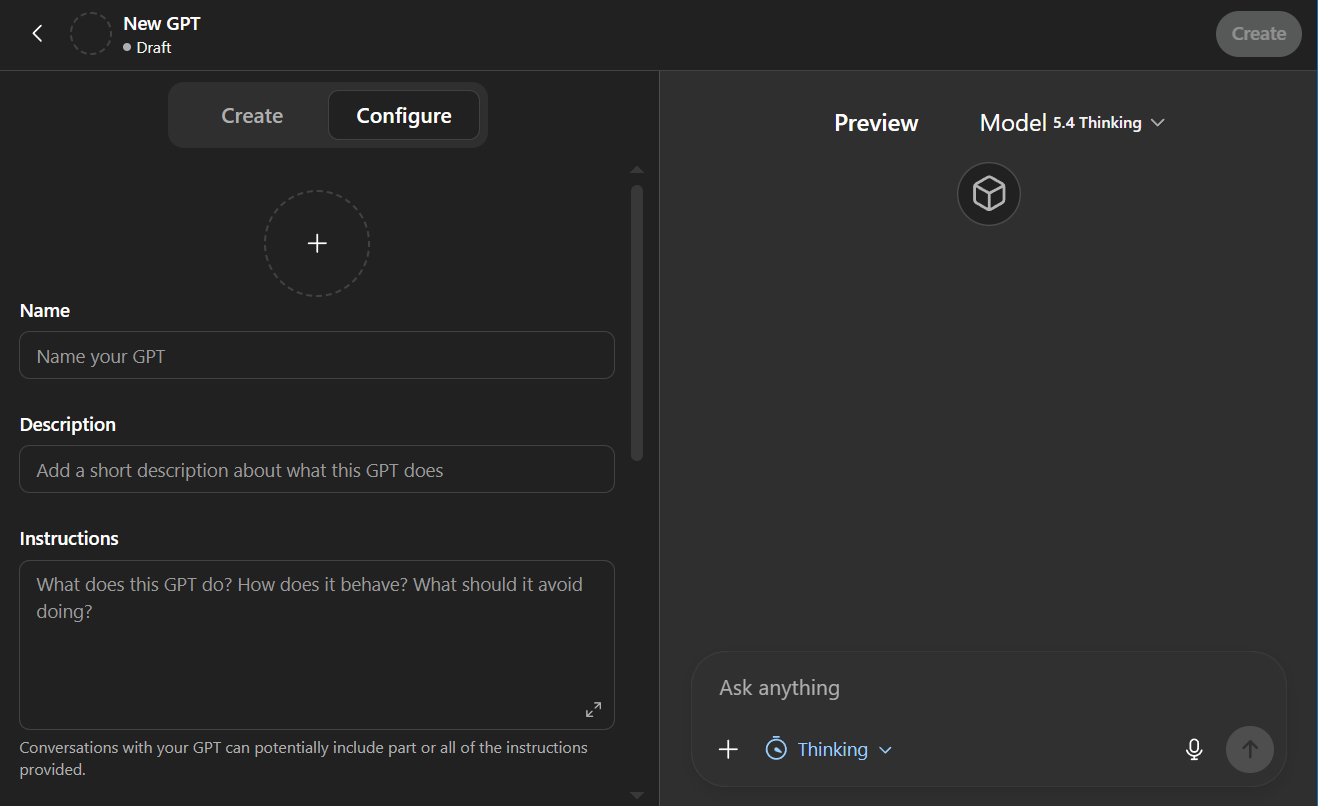1318x806 pixels.
Task: Click the Description field to add text
Action: (317, 469)
